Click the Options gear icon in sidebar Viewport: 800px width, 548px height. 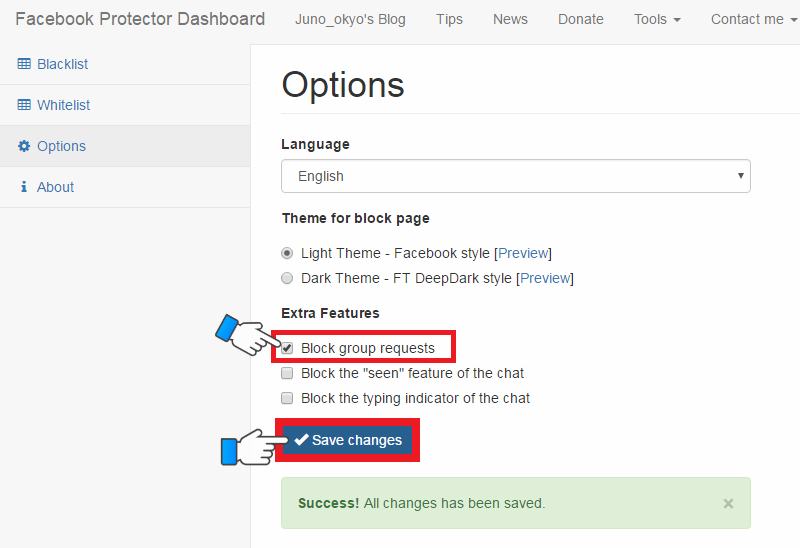24,146
